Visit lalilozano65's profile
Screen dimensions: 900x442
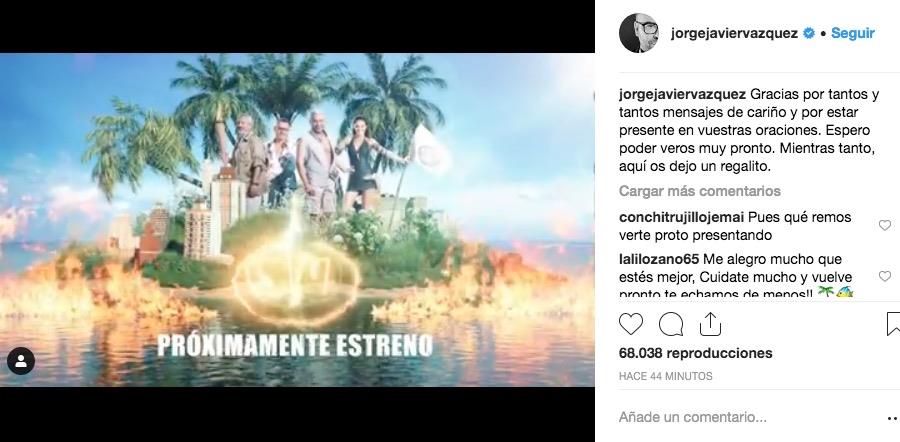coord(659,259)
